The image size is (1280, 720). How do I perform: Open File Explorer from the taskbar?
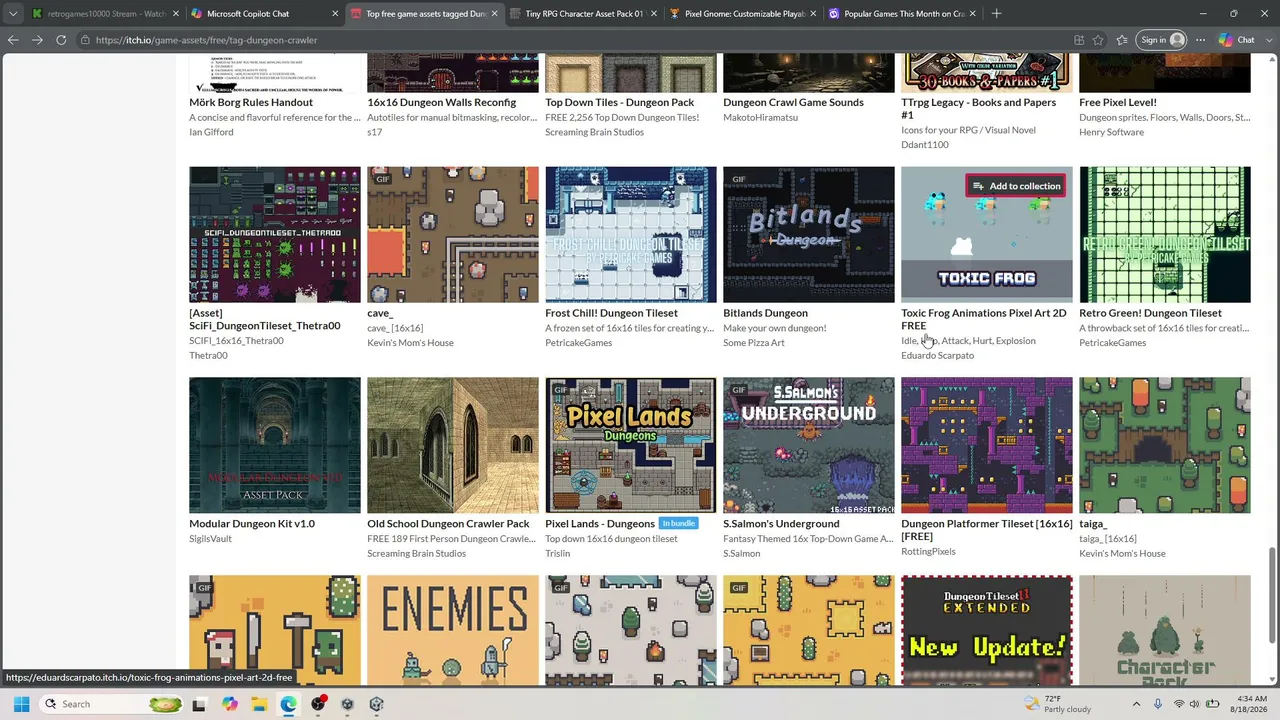tap(258, 704)
